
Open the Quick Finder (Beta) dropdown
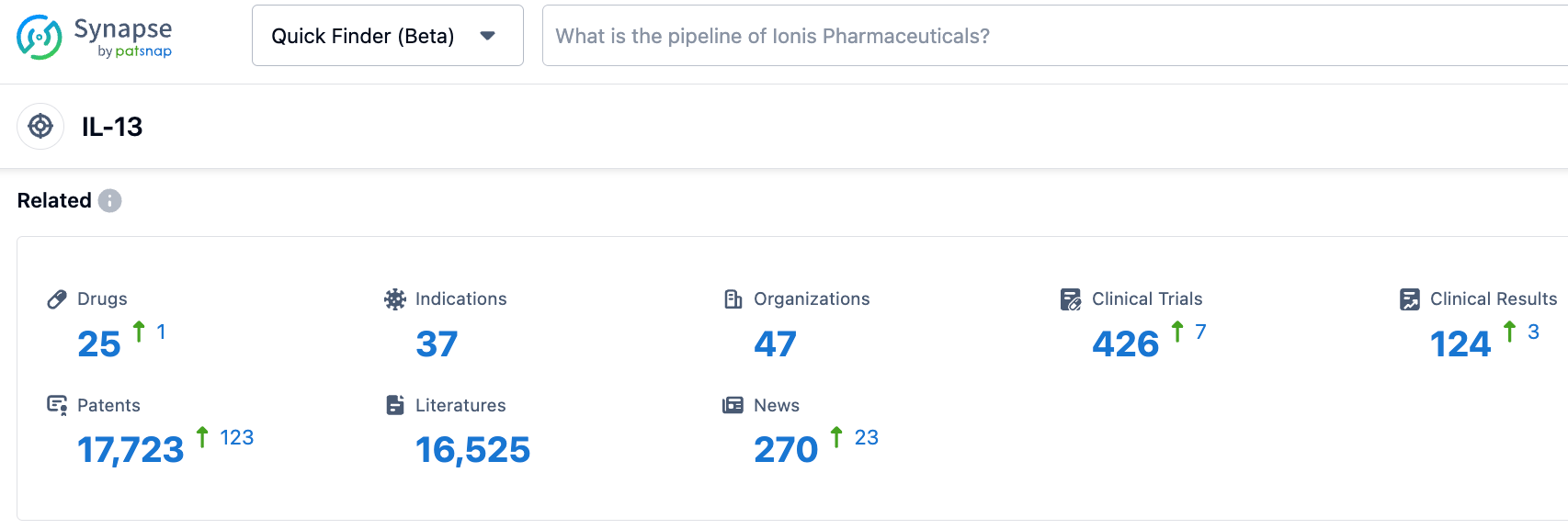363,36
